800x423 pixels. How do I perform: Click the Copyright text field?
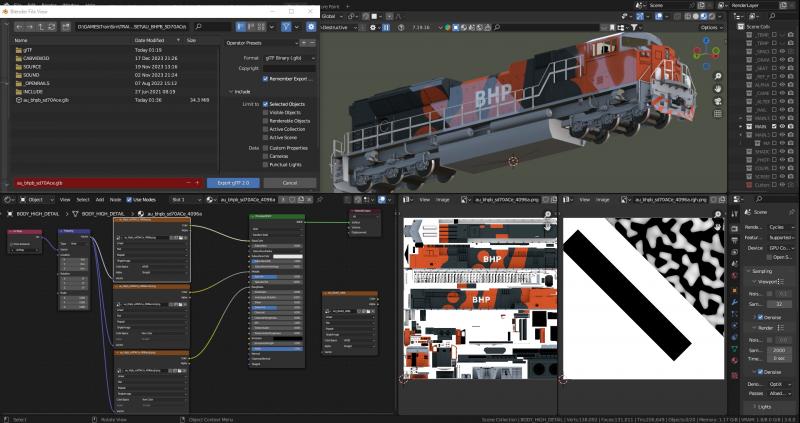point(289,68)
